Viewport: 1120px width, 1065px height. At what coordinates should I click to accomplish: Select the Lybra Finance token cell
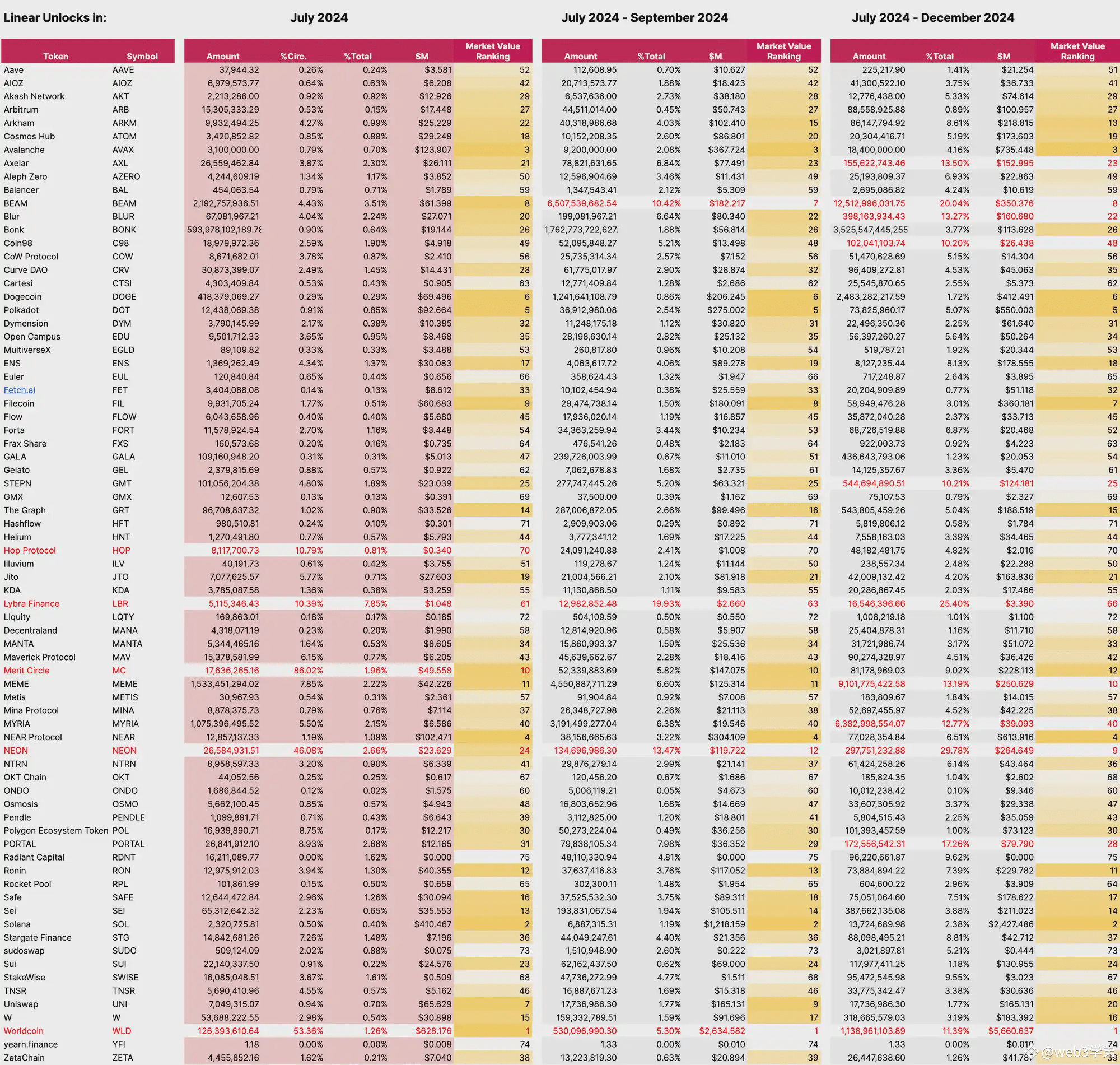(x=31, y=603)
